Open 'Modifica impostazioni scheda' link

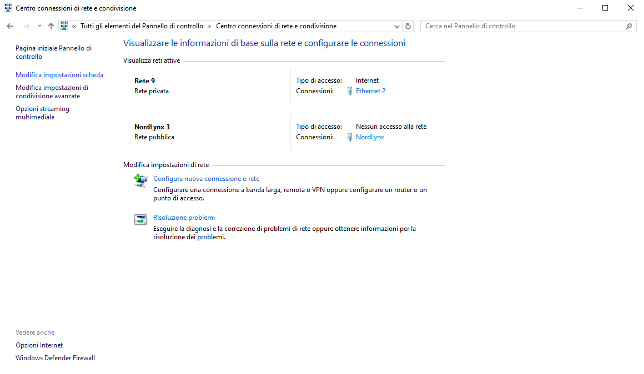pyautogui.click(x=60, y=75)
